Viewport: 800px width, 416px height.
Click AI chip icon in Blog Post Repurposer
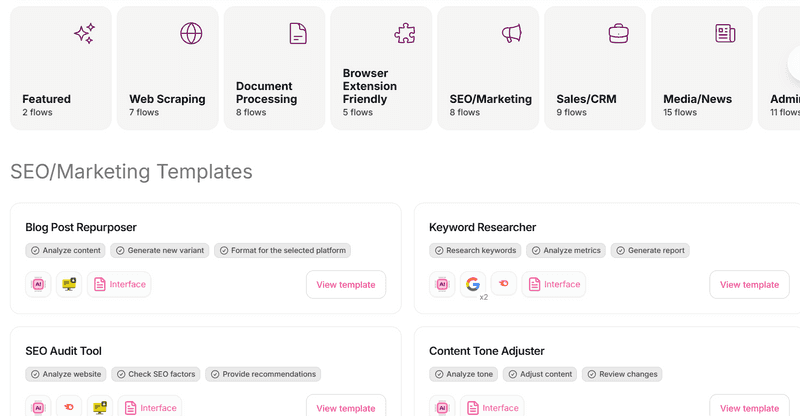point(38,284)
